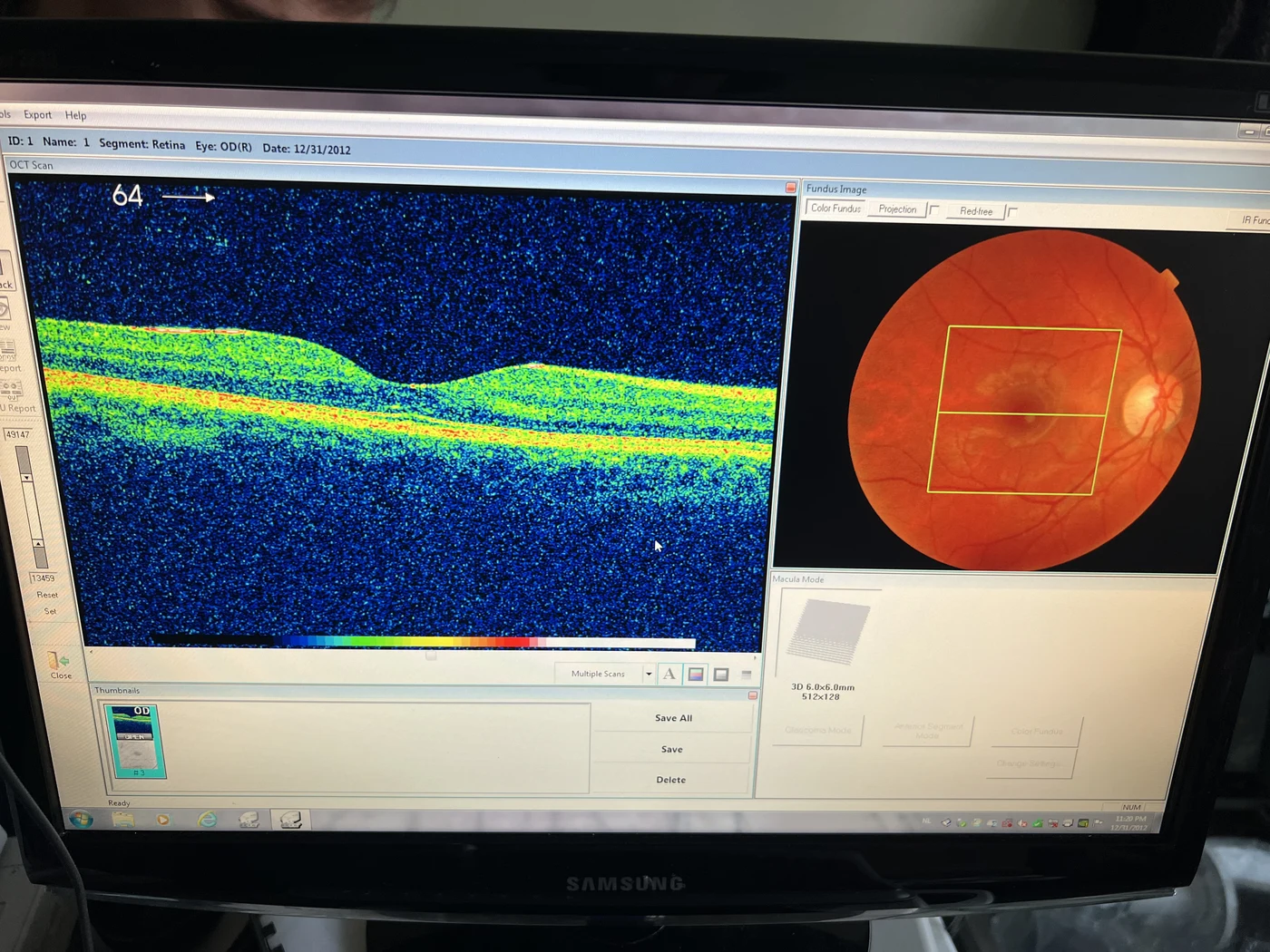Tick the checkbox after Red-free
The width and height of the screenshot is (1270, 952).
click(x=1012, y=212)
